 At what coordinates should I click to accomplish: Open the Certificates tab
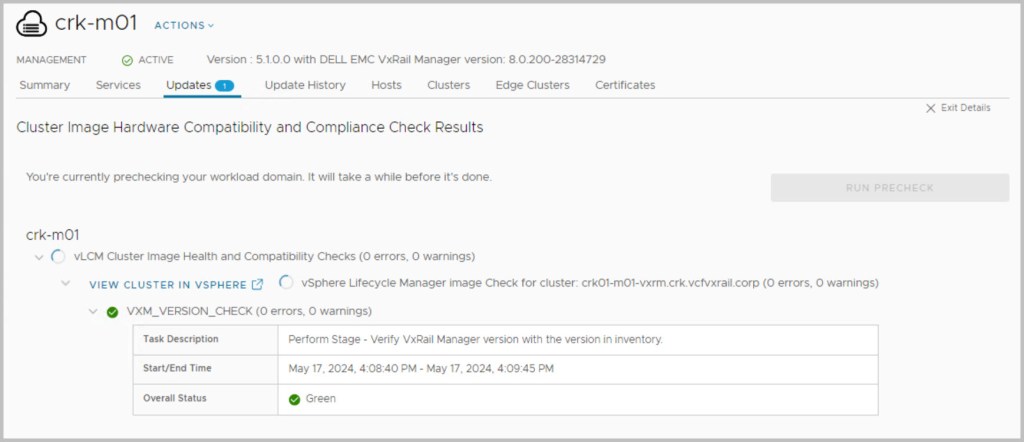[x=625, y=85]
